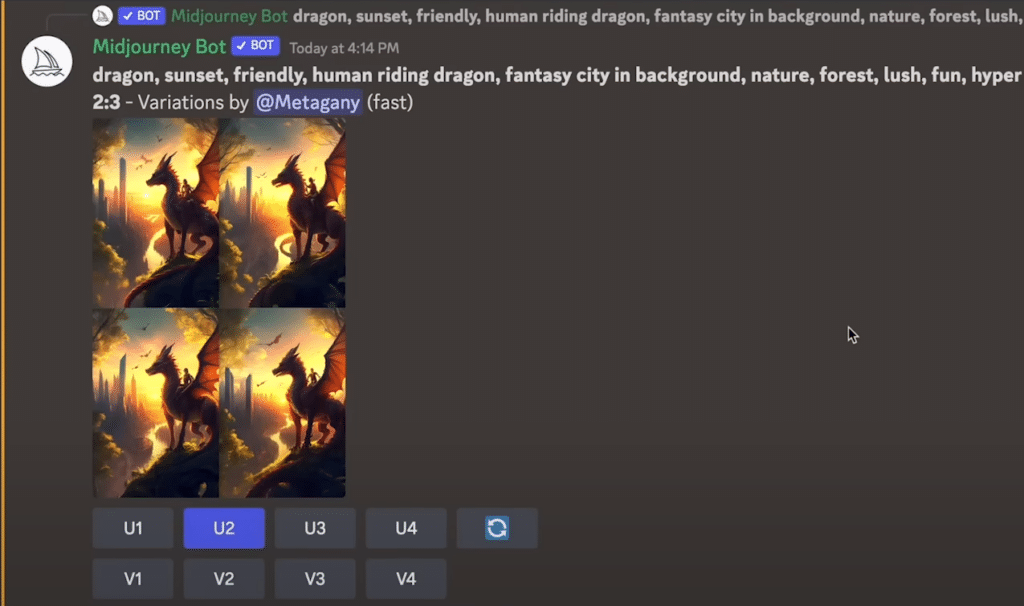Upscale image one with U1
Viewport: 1024px width, 606px height.
coord(133,528)
